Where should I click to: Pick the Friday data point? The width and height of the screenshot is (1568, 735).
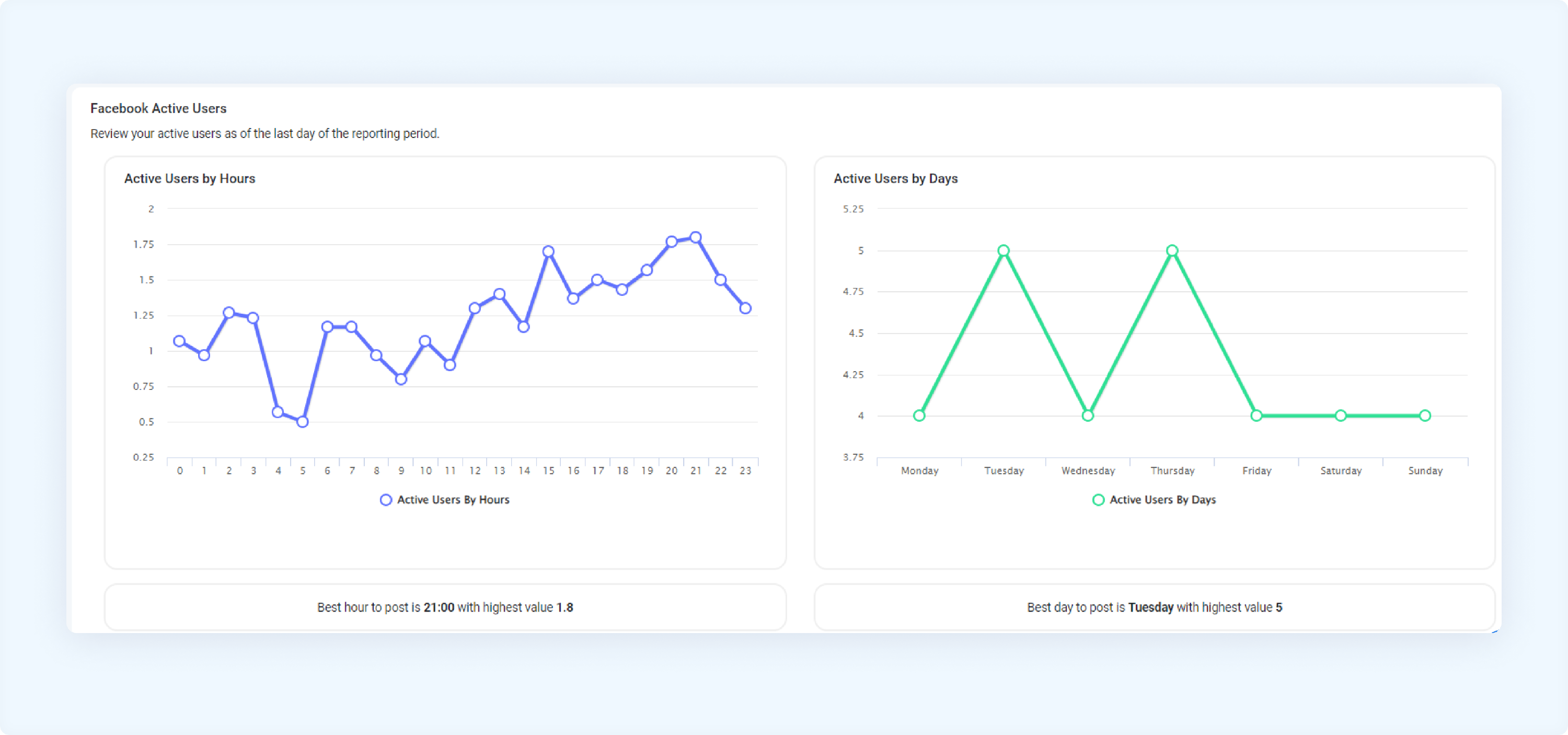tap(1256, 416)
